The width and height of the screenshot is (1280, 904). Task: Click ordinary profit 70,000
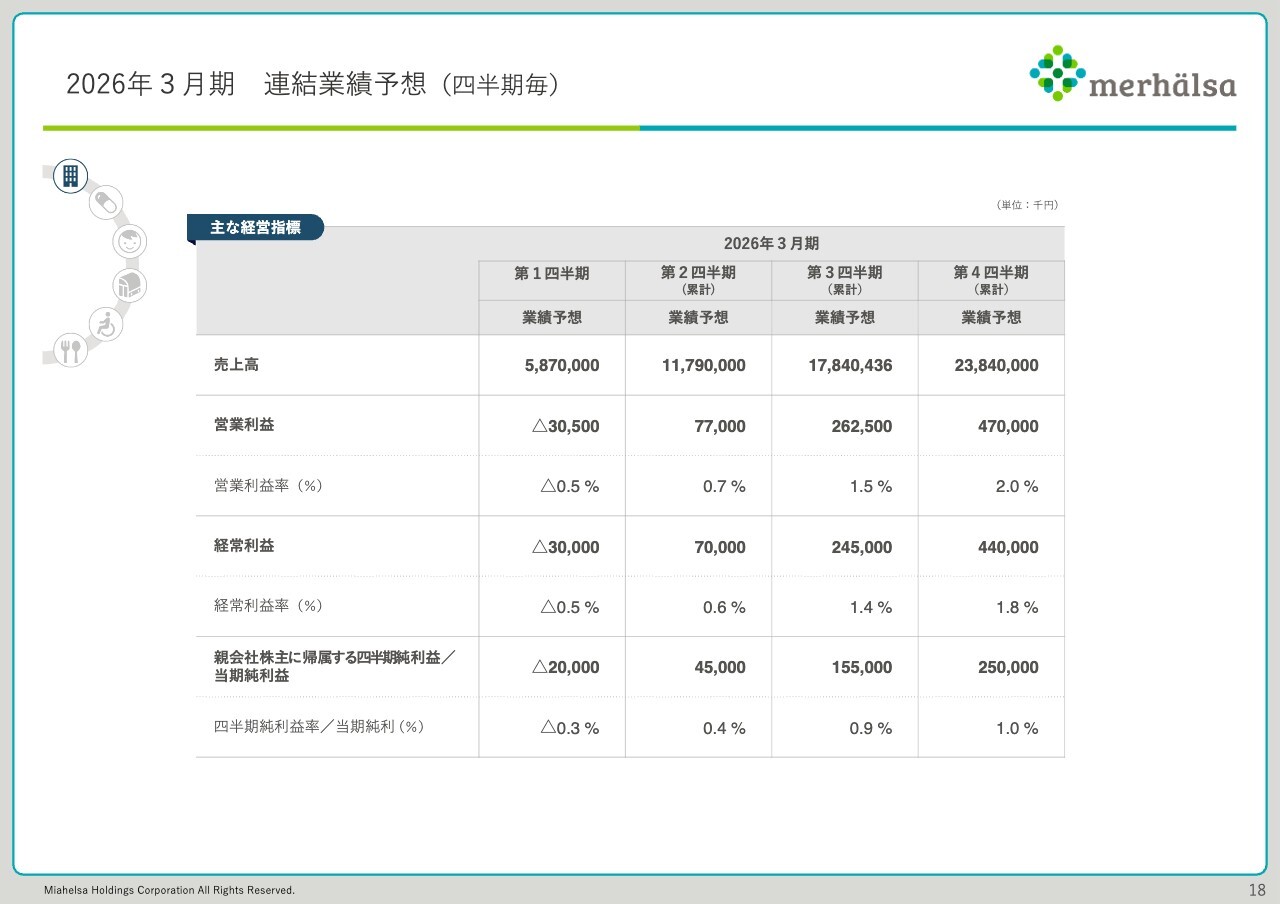(x=719, y=547)
